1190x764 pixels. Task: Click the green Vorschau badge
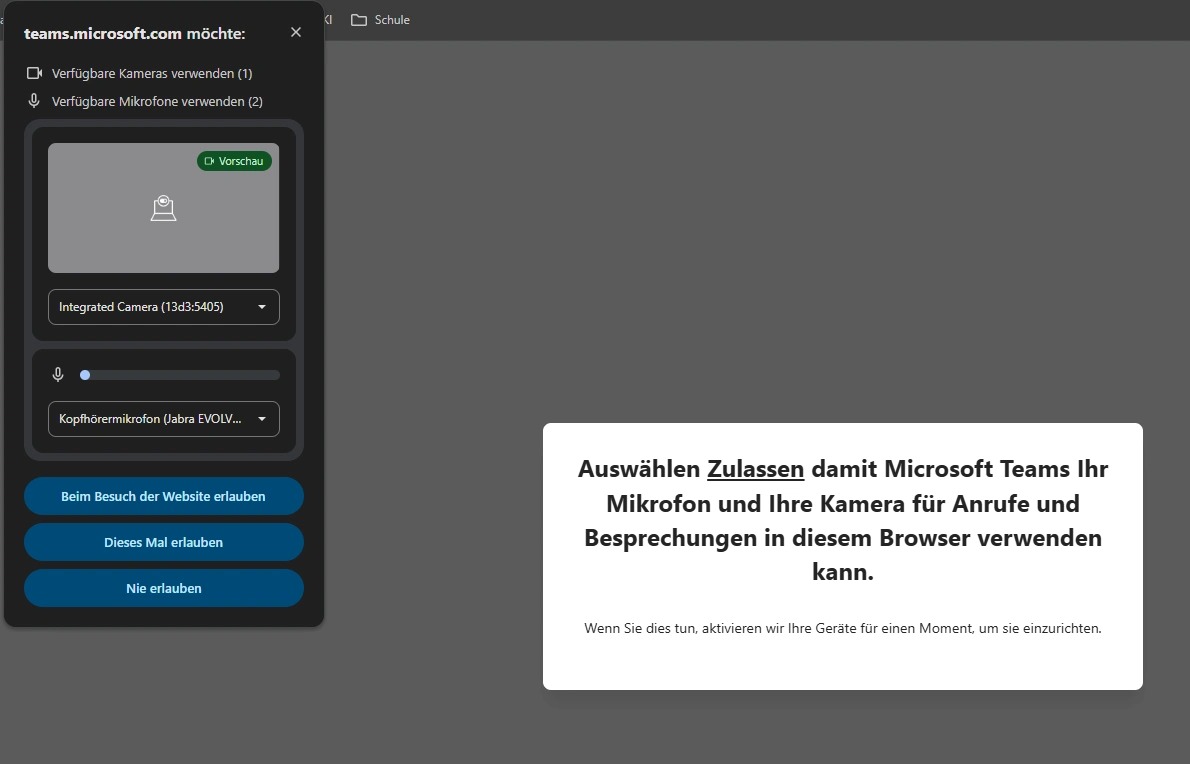pos(235,161)
